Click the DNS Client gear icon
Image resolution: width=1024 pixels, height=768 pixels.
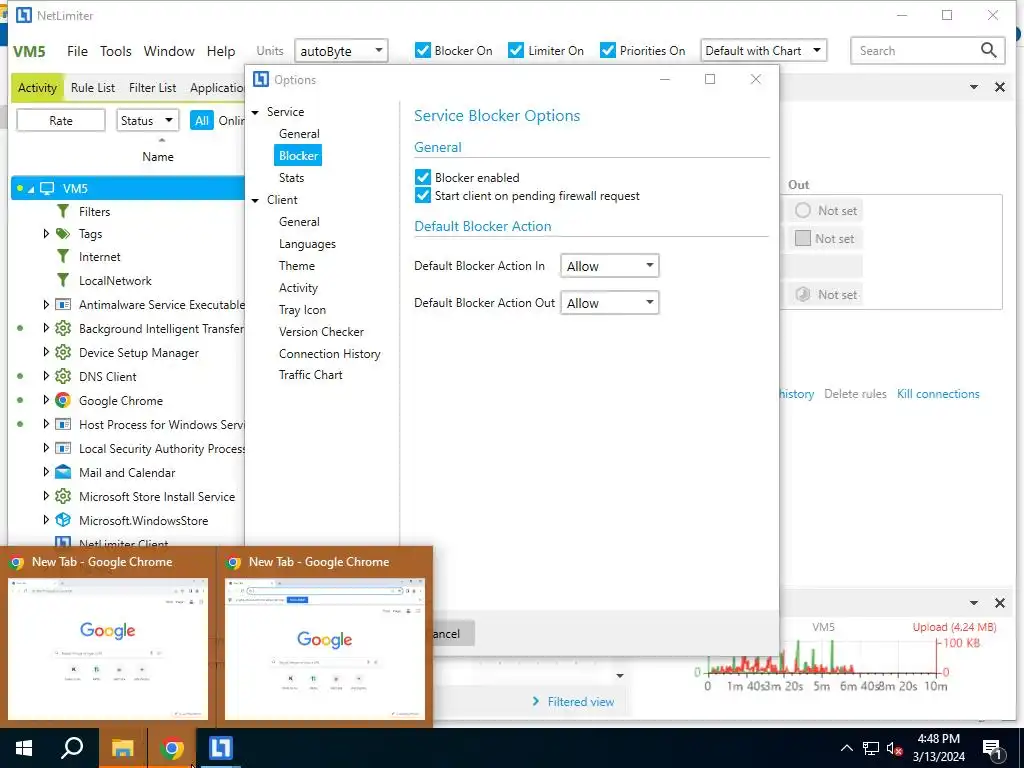[x=63, y=376]
